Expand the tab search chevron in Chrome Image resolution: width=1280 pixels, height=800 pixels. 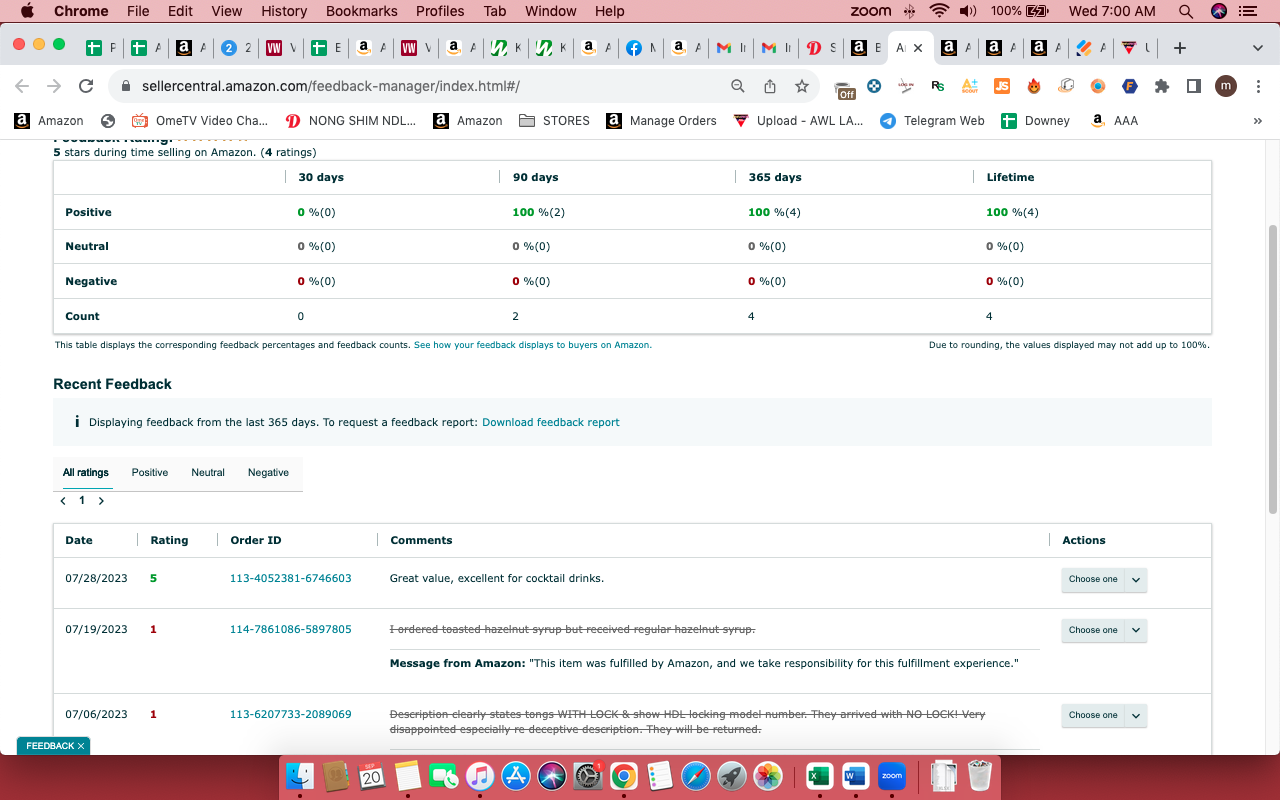1258,48
